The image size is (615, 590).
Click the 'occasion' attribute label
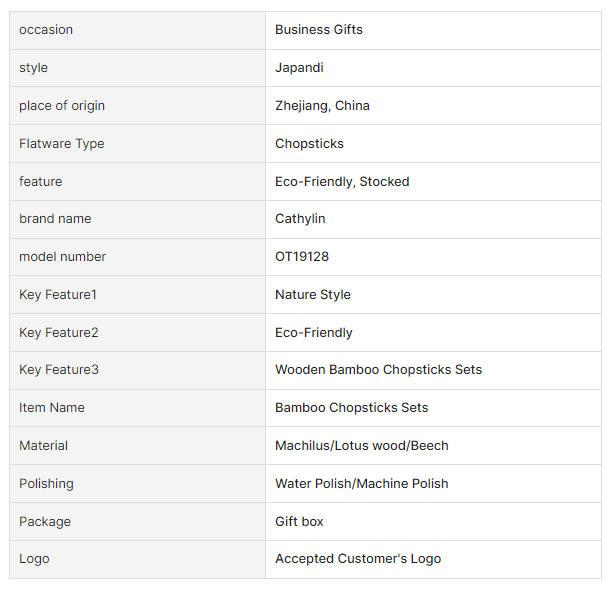46,30
